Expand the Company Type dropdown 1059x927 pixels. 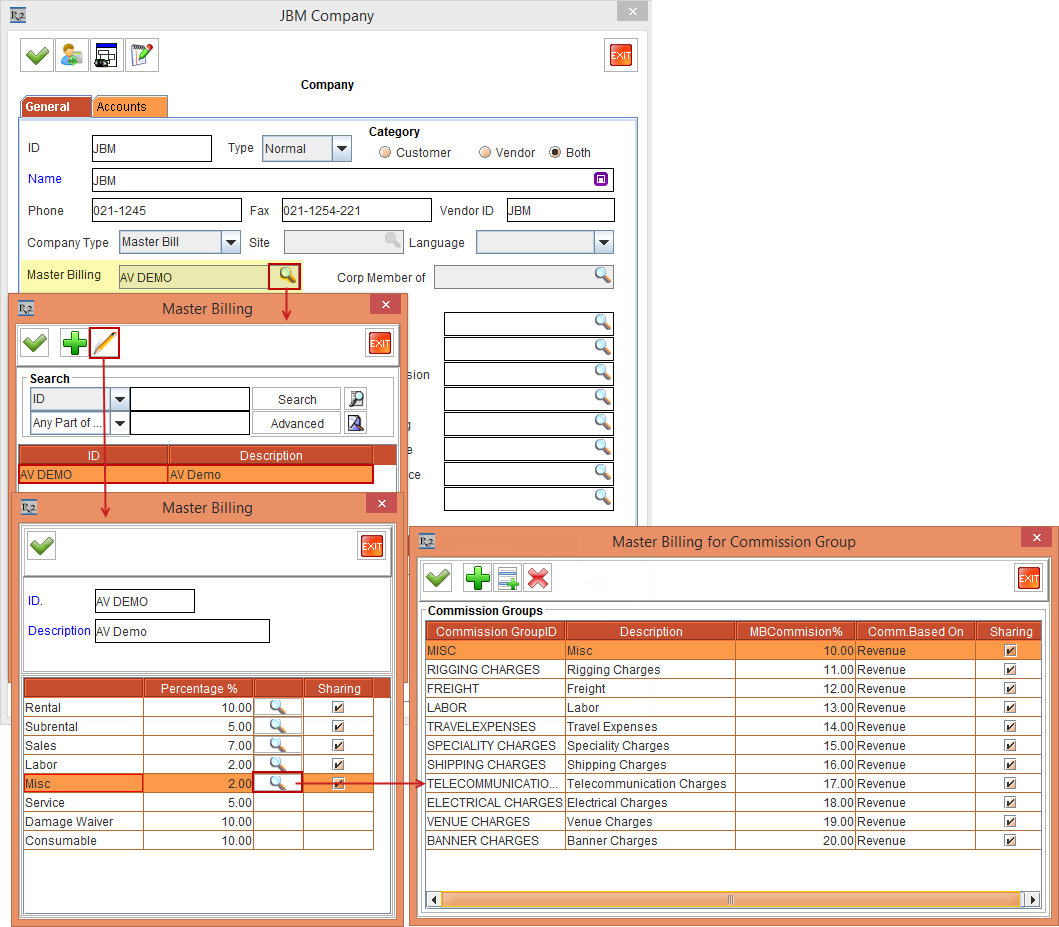tap(231, 242)
